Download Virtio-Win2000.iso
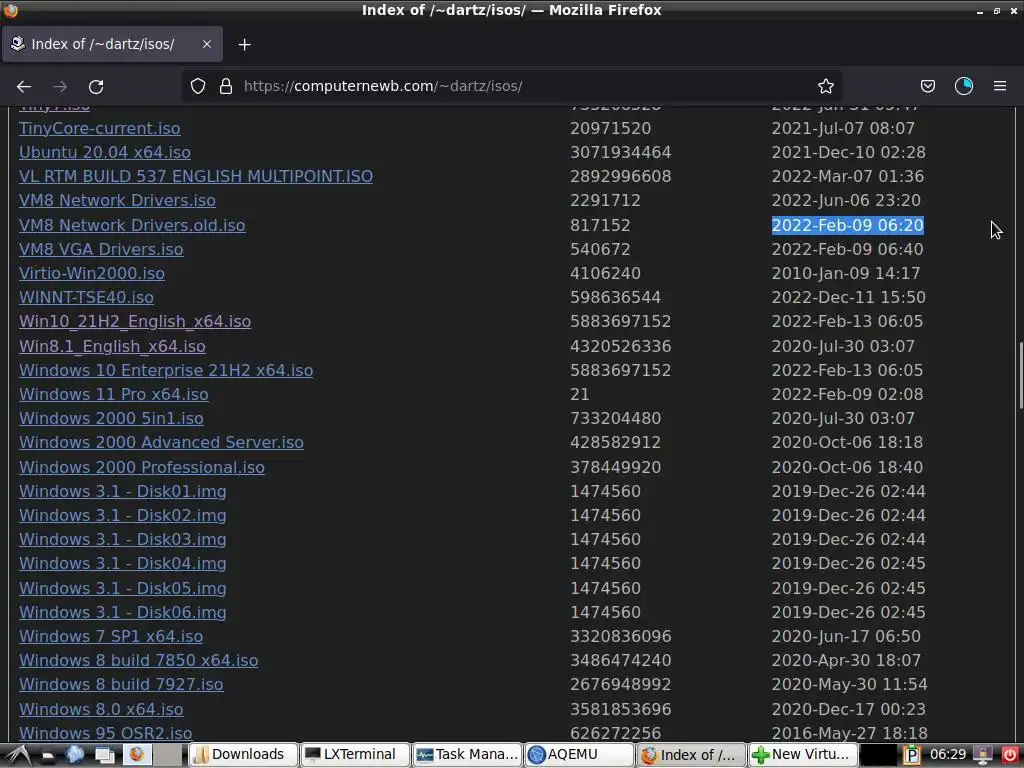Image resolution: width=1024 pixels, height=768 pixels. (x=91, y=273)
